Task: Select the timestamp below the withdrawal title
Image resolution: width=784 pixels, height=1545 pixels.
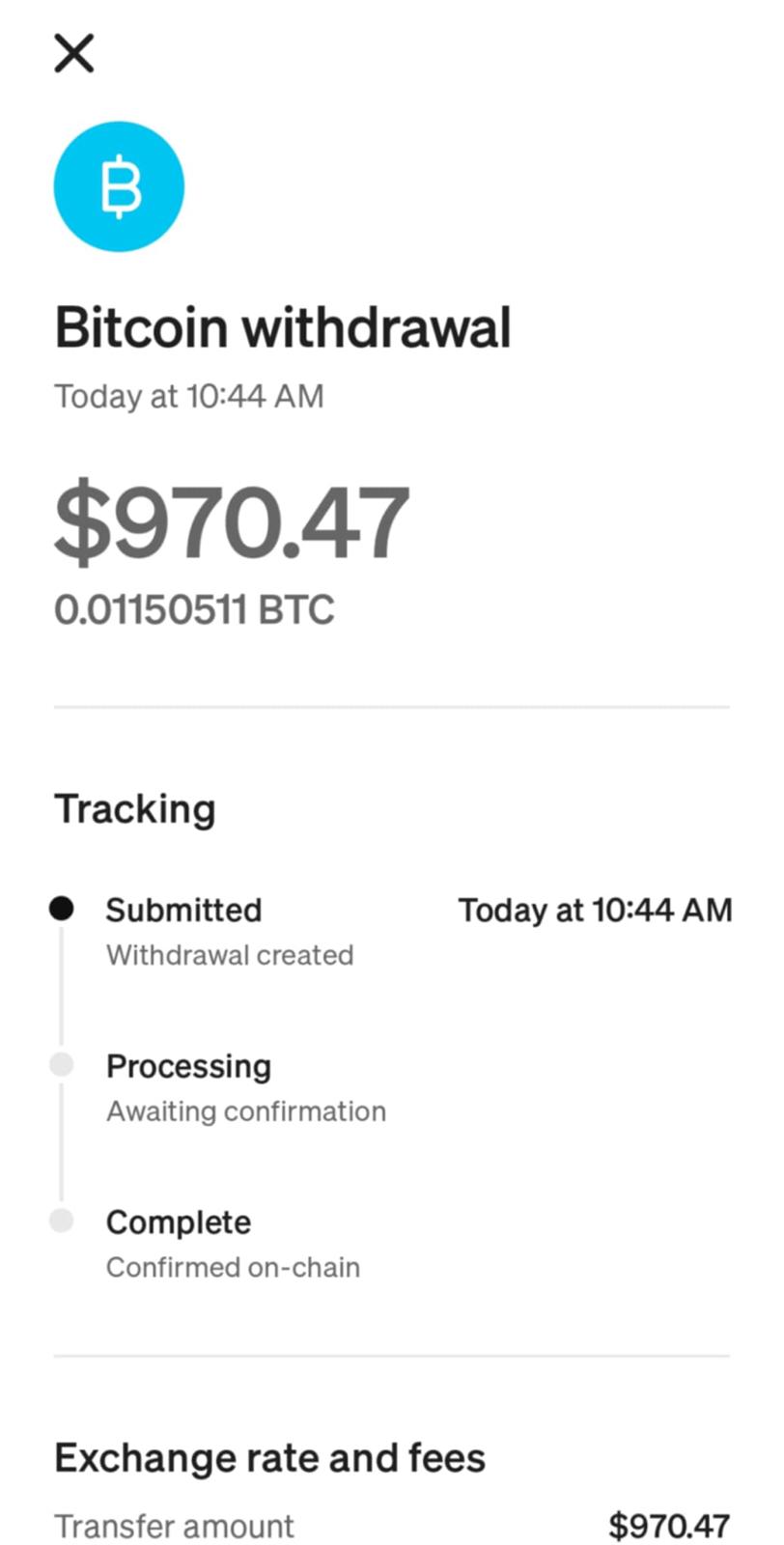Action: 189,397
